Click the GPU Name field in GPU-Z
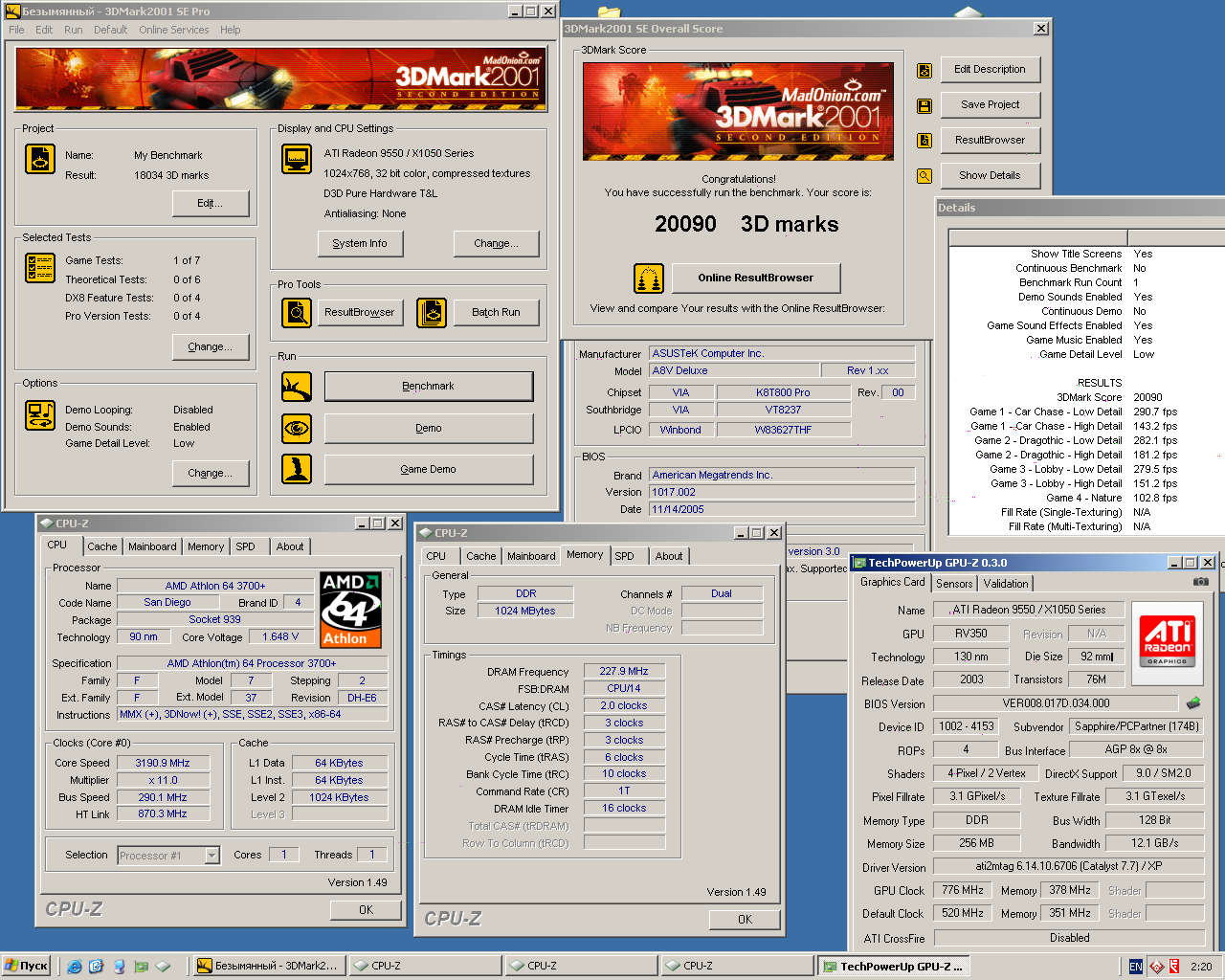Viewport: 1225px width, 980px height. click(x=1028, y=610)
